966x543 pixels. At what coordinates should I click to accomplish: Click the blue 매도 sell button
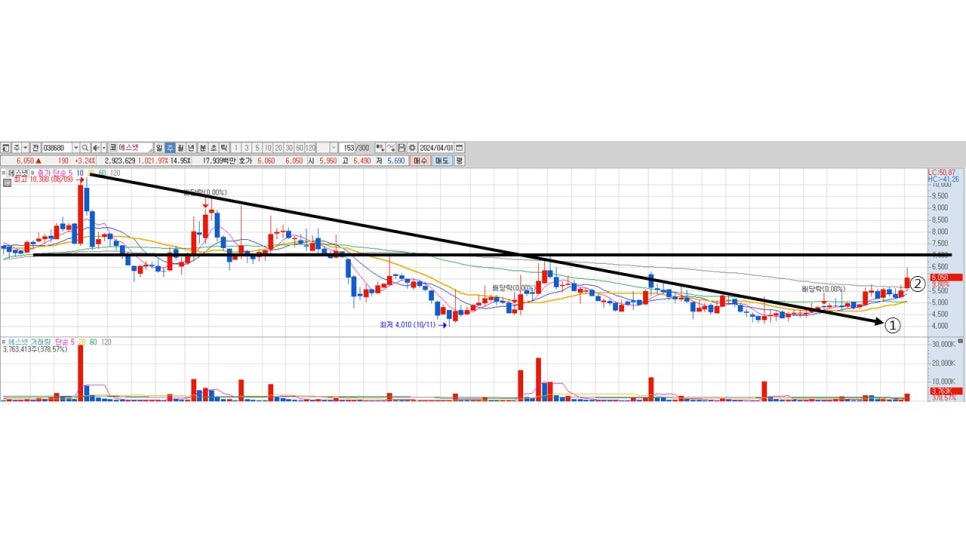click(442, 161)
